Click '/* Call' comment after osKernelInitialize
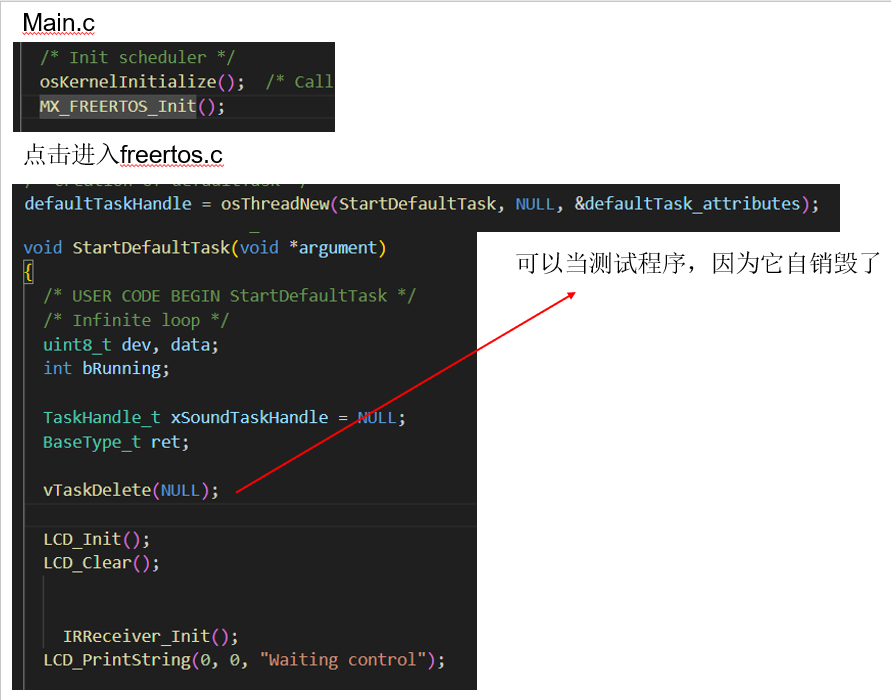Viewport: 891px width, 700px height. pyautogui.click(x=299, y=82)
